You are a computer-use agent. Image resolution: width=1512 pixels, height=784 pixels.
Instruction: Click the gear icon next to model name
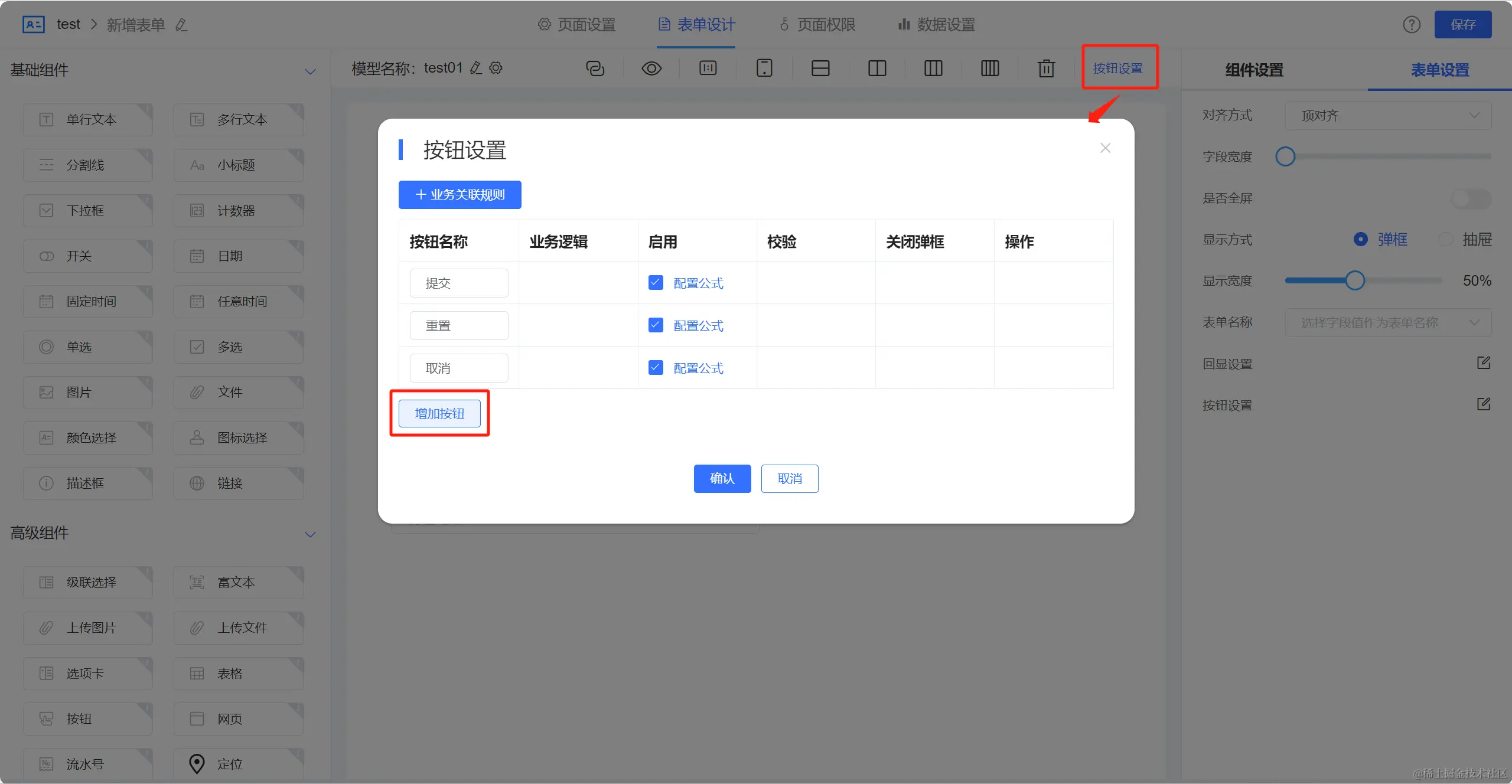496,68
